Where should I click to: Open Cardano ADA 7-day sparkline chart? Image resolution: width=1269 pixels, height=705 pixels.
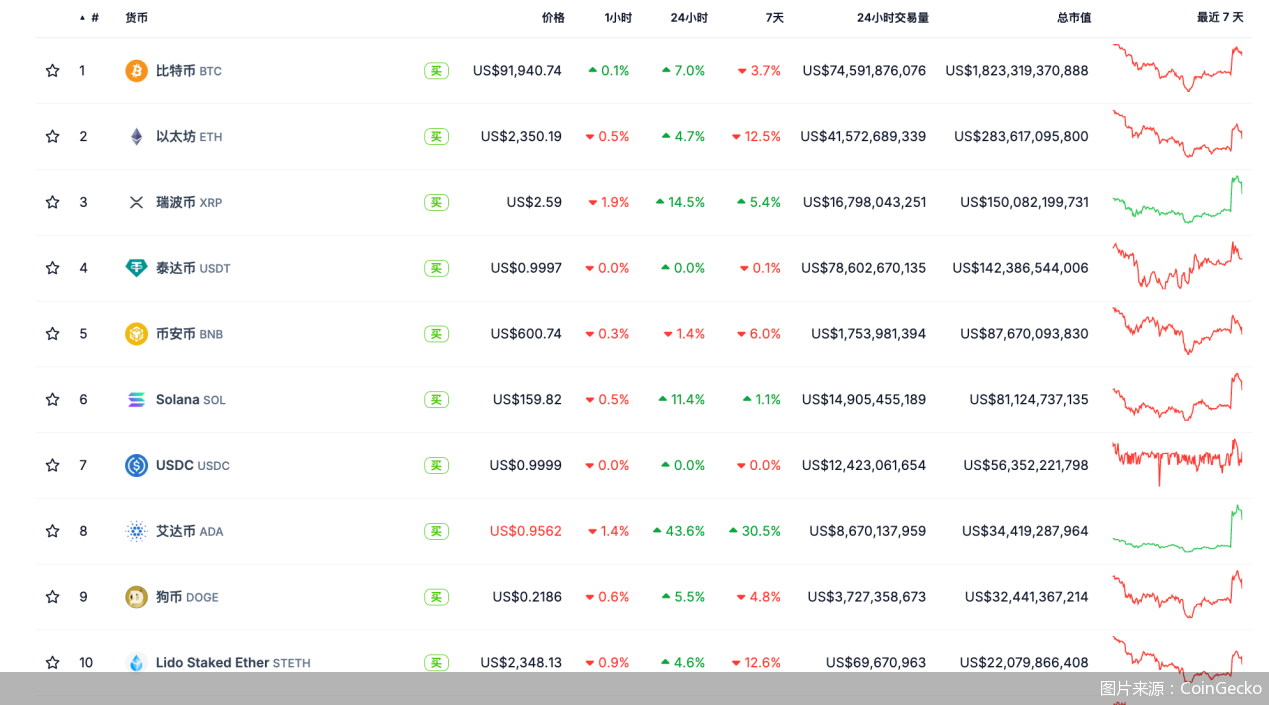[1177, 530]
